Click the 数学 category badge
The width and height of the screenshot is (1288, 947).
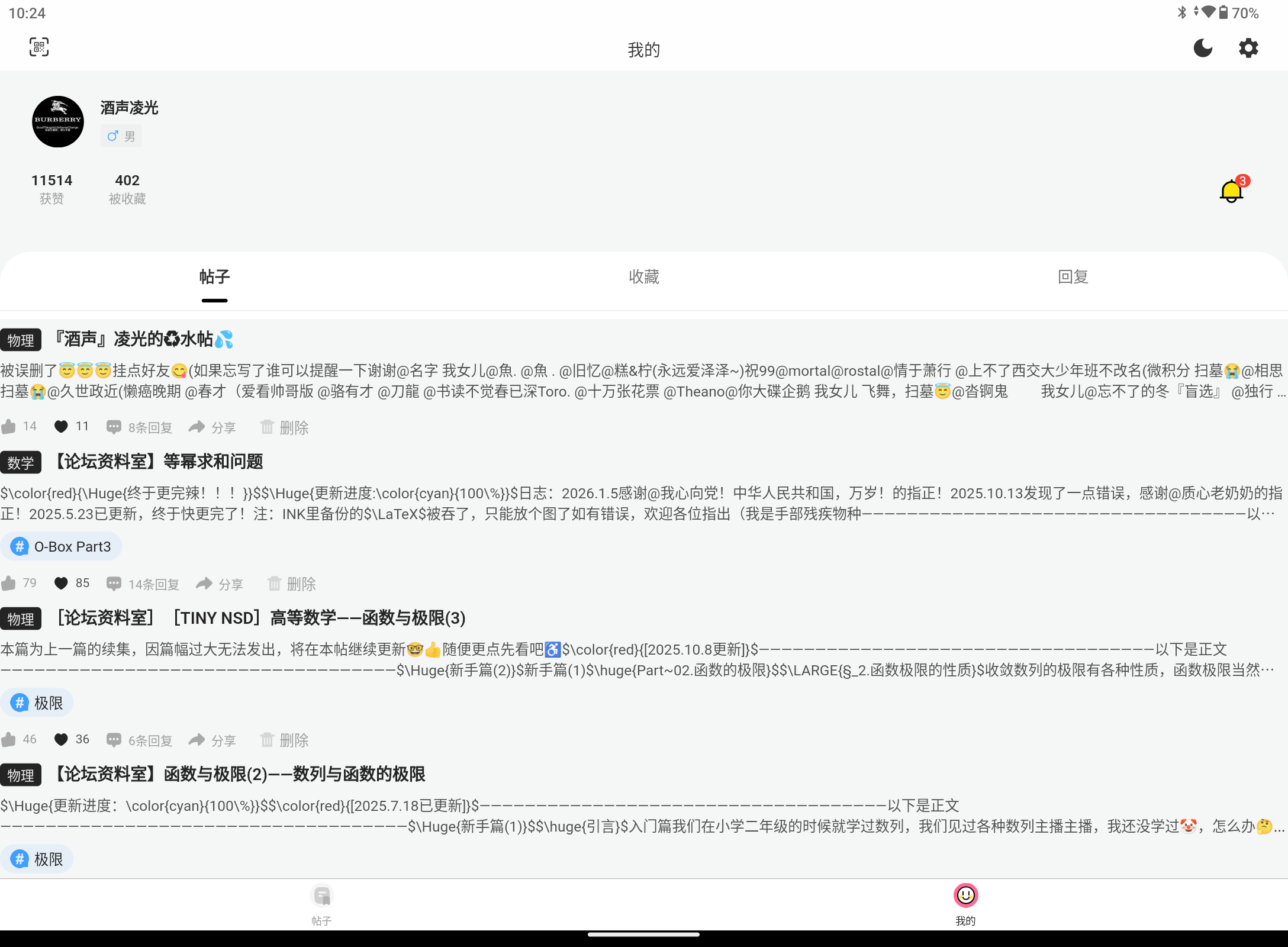point(21,463)
